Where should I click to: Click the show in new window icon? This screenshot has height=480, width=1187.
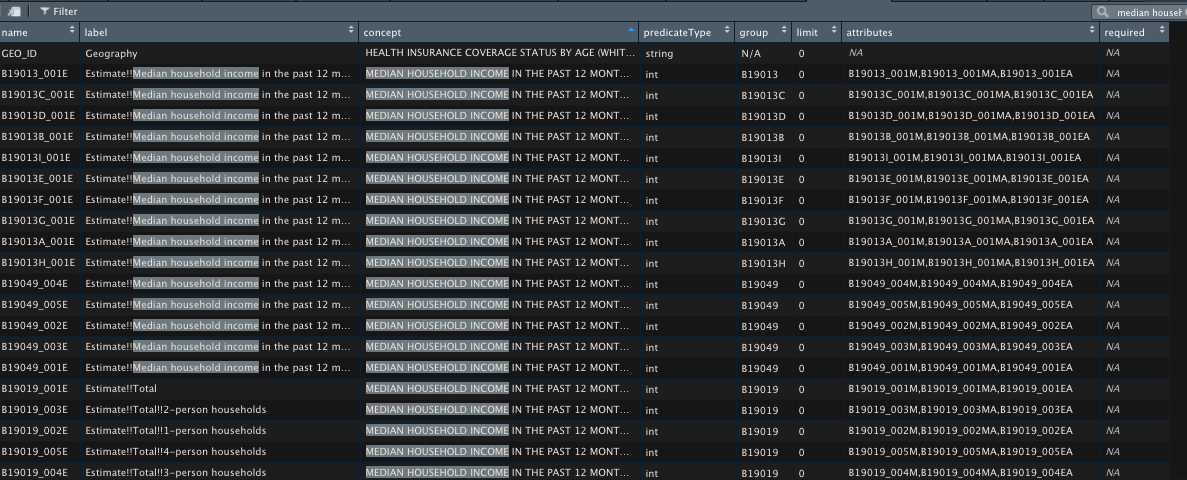15,11
